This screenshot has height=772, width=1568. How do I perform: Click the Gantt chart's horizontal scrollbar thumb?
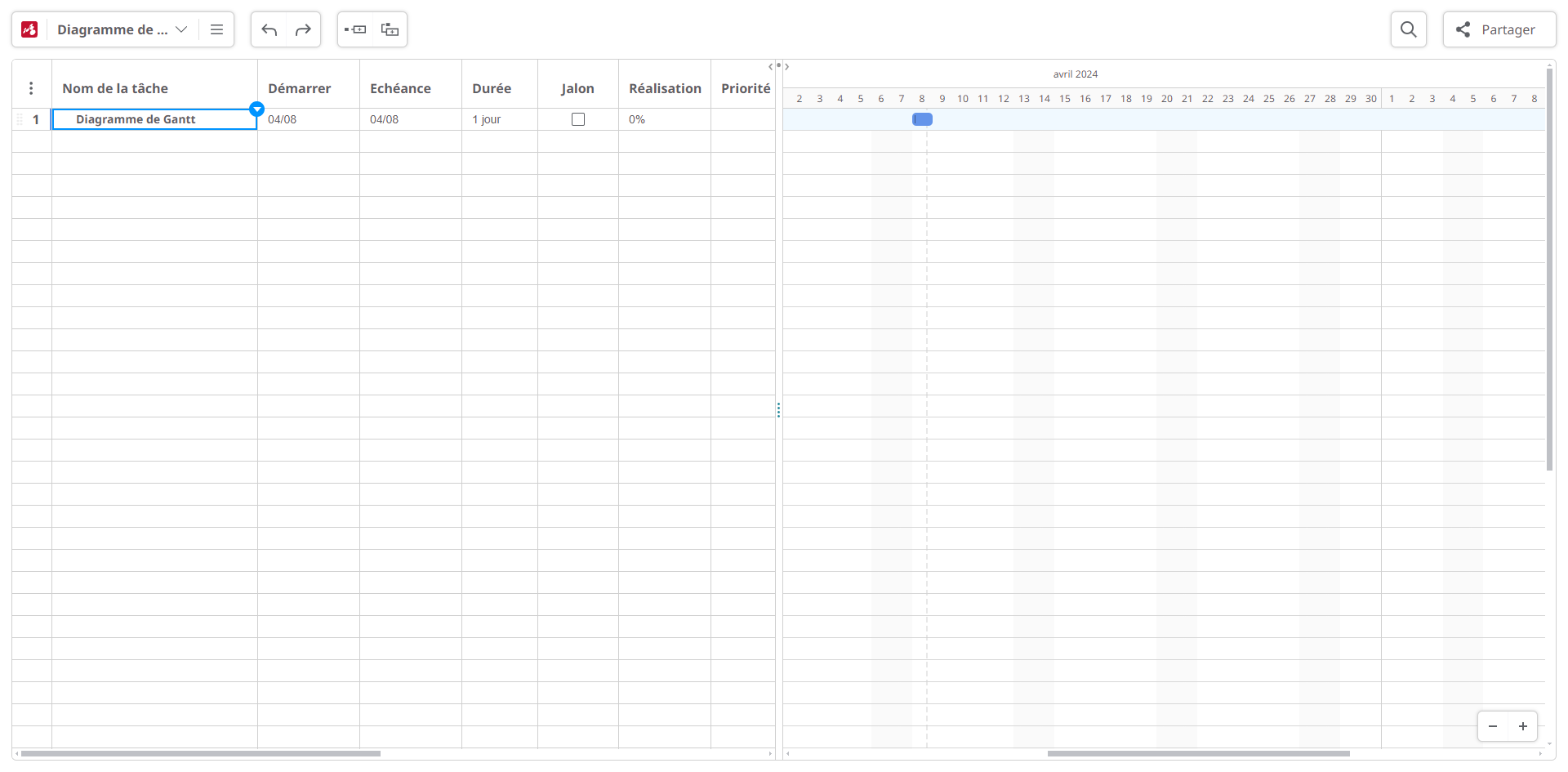click(1198, 753)
